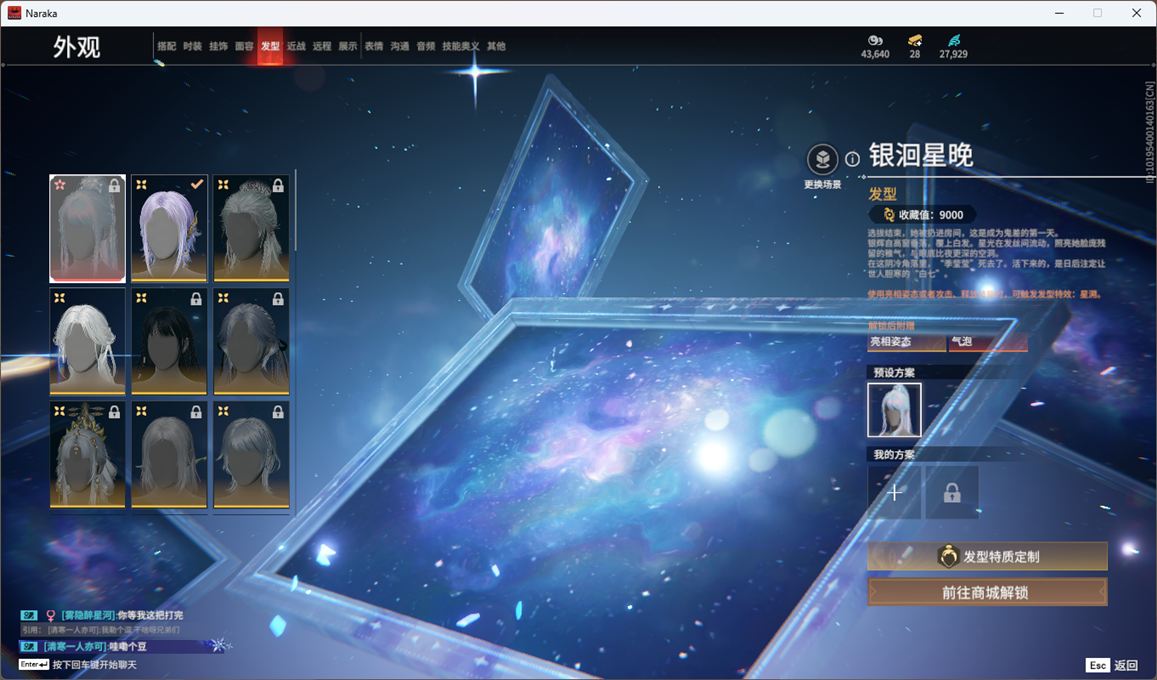Switch to the 表情 tab
The height and width of the screenshot is (680, 1157).
374,46
